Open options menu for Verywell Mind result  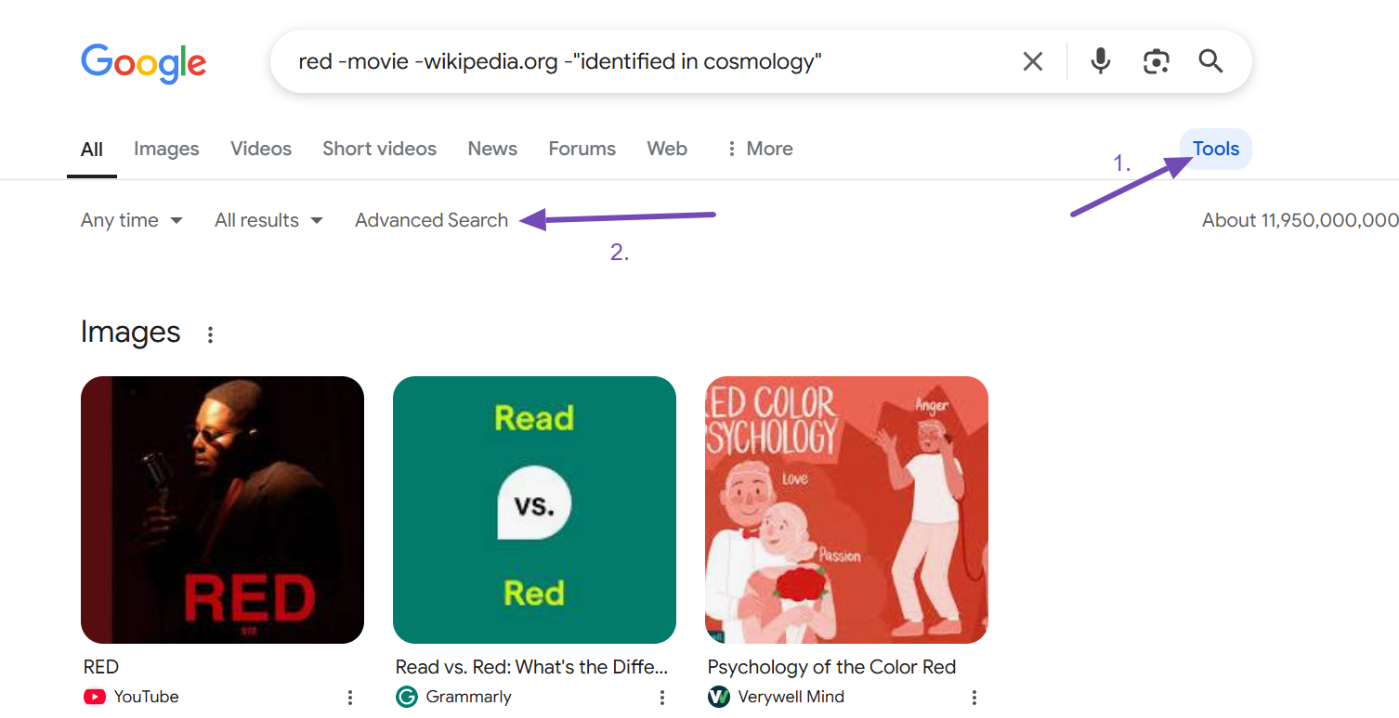pos(974,697)
